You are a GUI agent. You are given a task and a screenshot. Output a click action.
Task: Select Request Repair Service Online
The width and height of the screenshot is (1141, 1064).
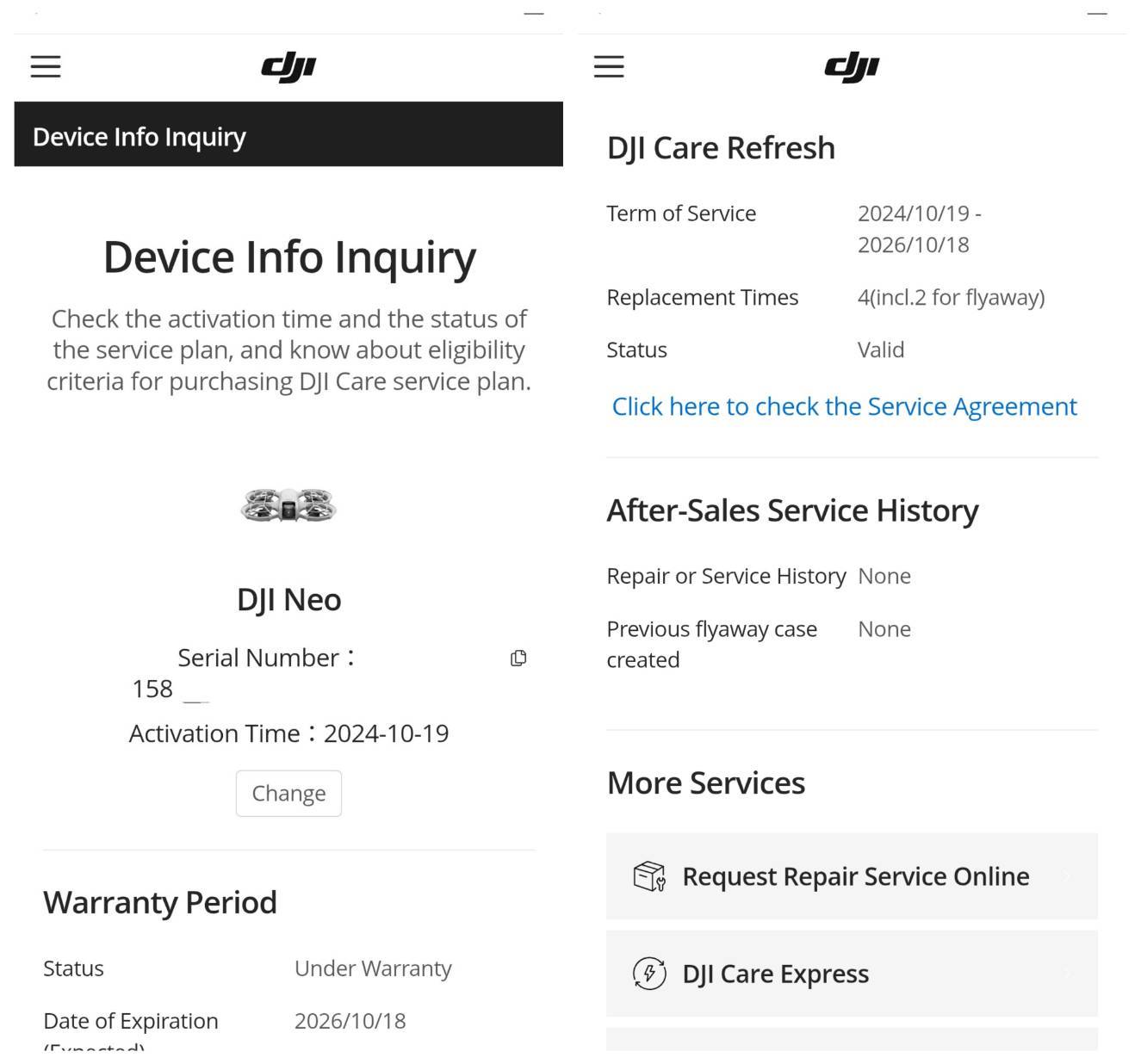click(855, 876)
